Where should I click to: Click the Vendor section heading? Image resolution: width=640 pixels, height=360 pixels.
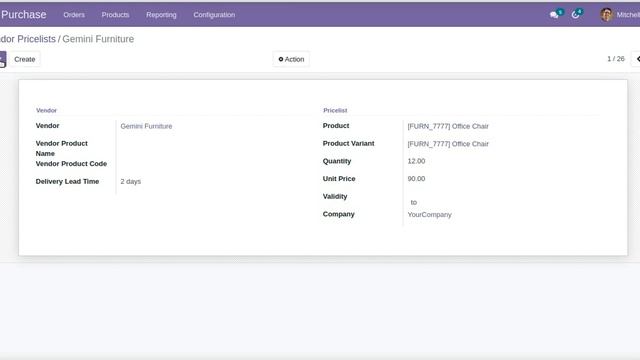click(46, 110)
